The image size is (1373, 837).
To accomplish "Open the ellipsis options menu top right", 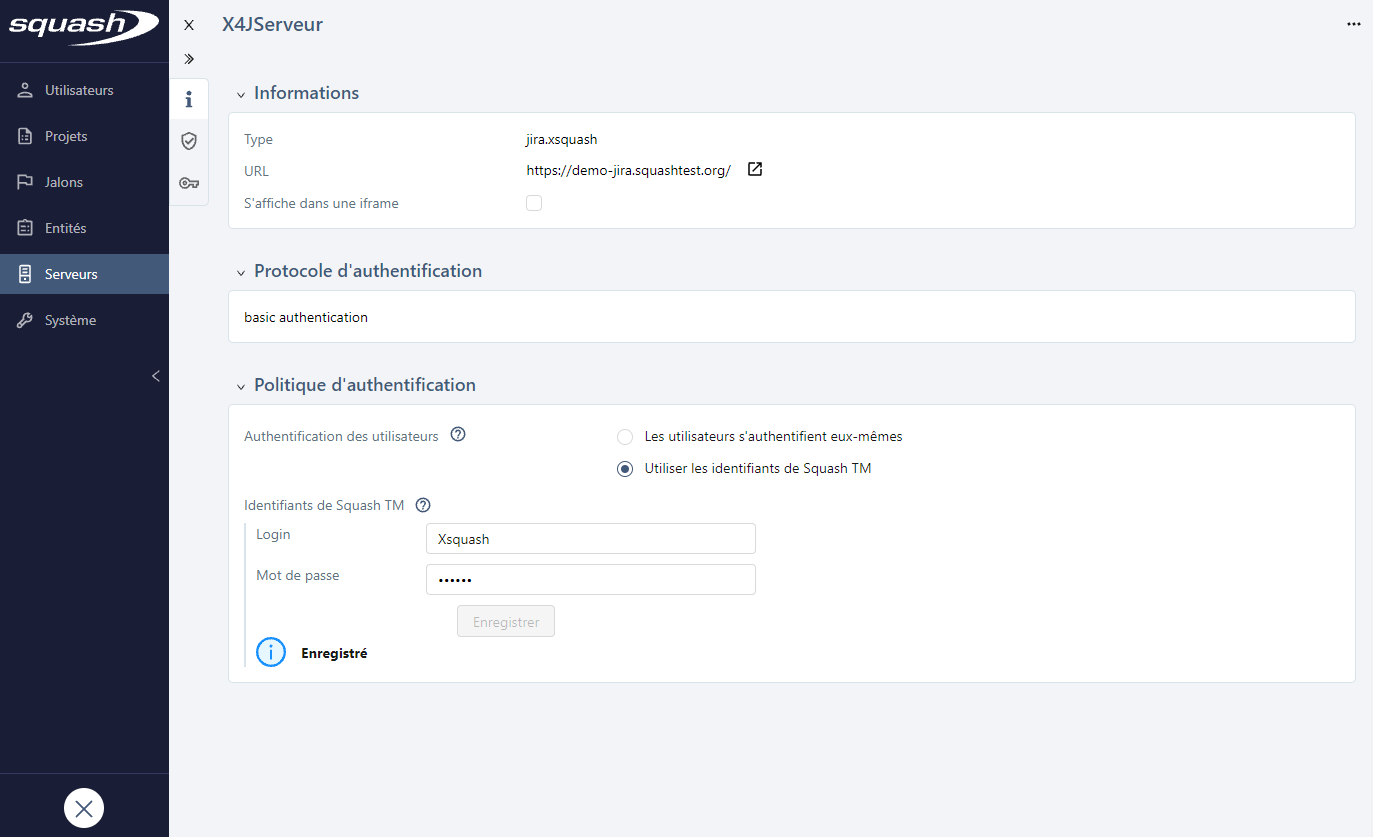I will click(x=1354, y=23).
